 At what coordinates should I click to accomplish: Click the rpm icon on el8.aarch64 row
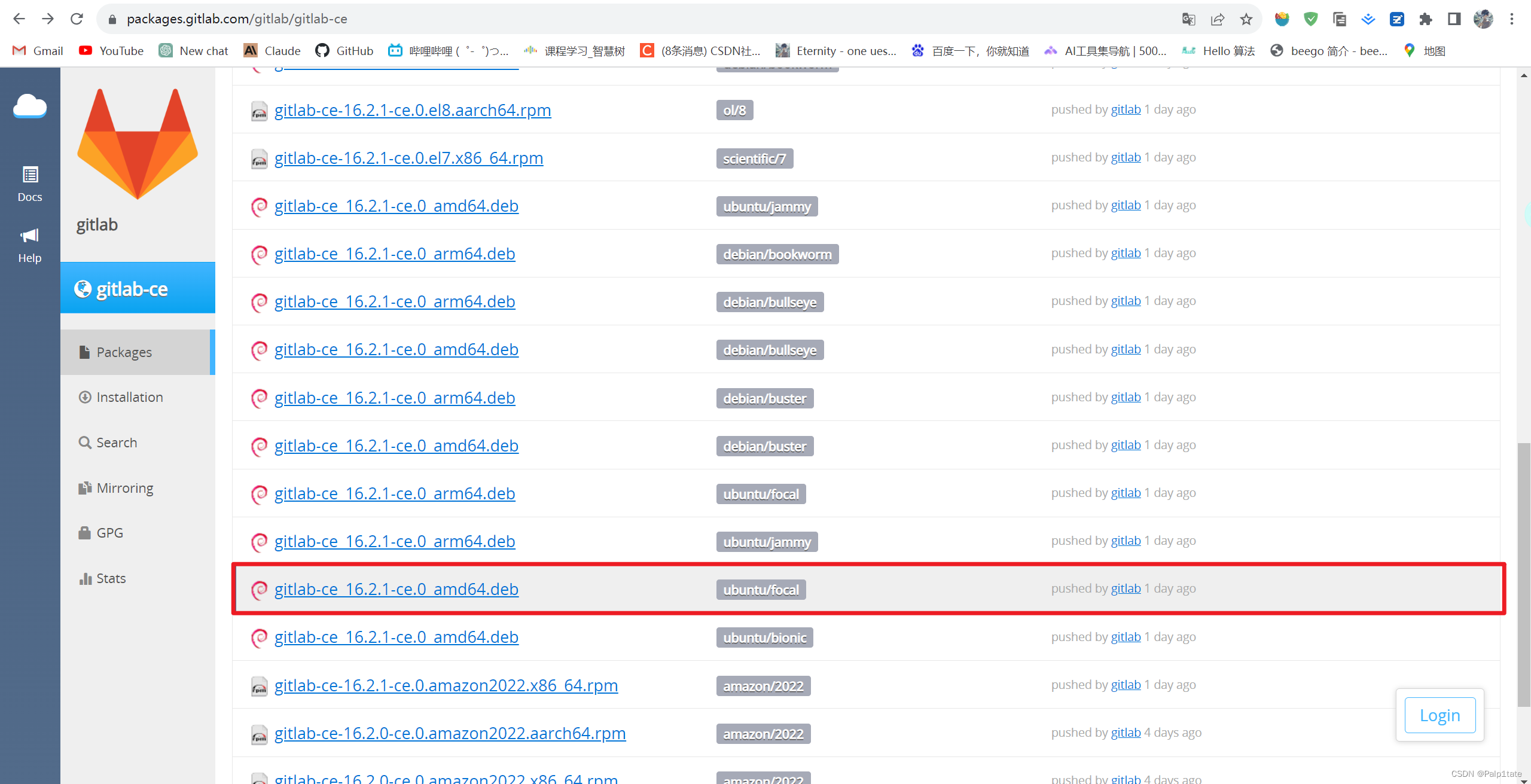tap(259, 111)
